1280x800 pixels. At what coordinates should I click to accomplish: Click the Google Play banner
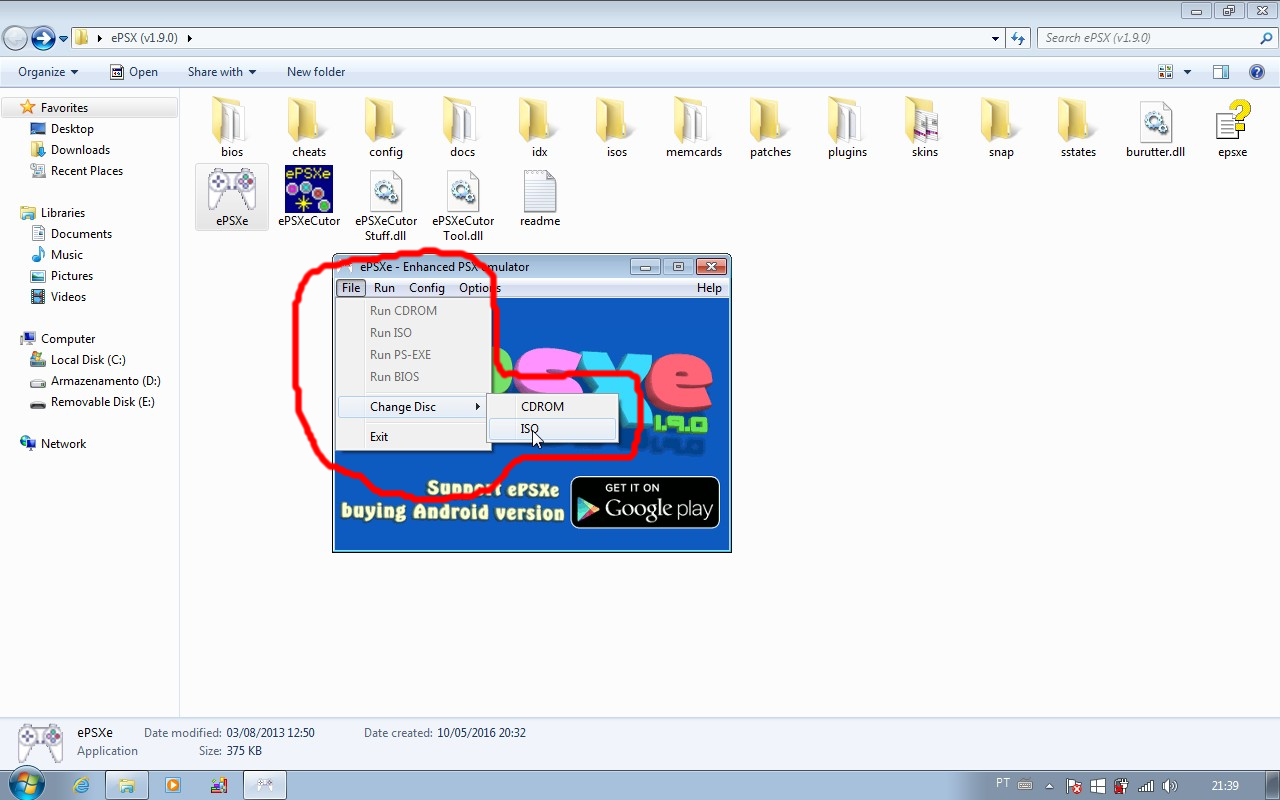645,502
